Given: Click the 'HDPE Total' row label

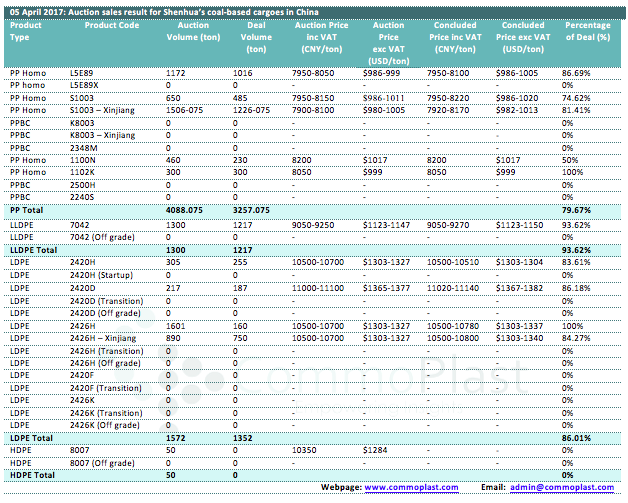Looking at the screenshot, I should point(30,475).
